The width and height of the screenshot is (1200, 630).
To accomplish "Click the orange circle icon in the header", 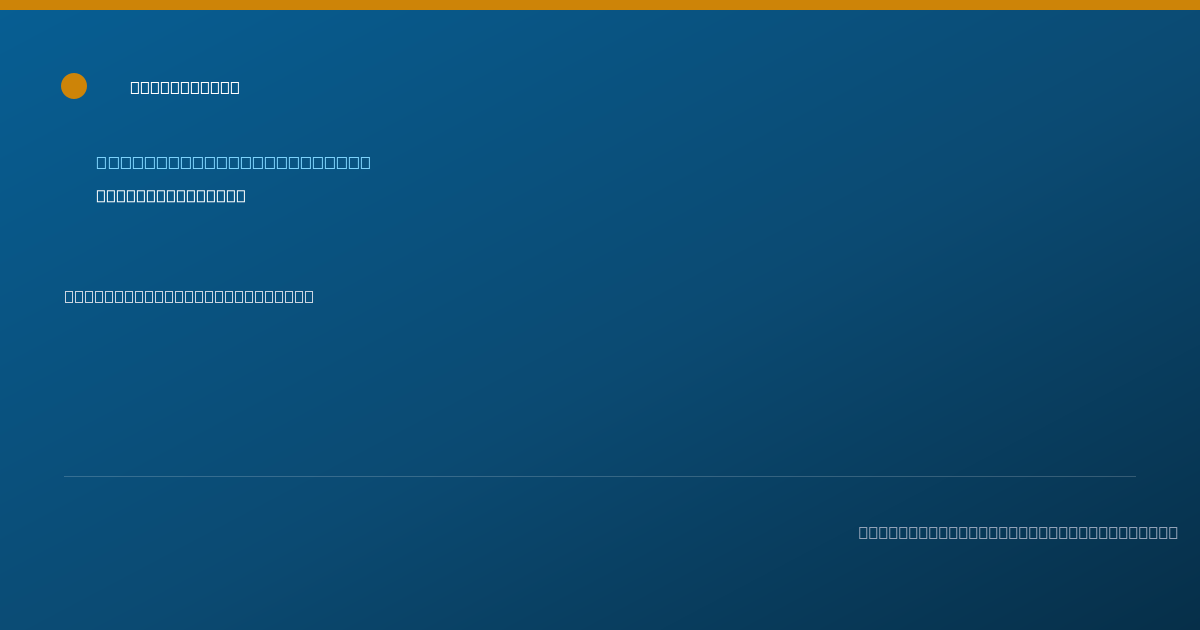I will (74, 86).
